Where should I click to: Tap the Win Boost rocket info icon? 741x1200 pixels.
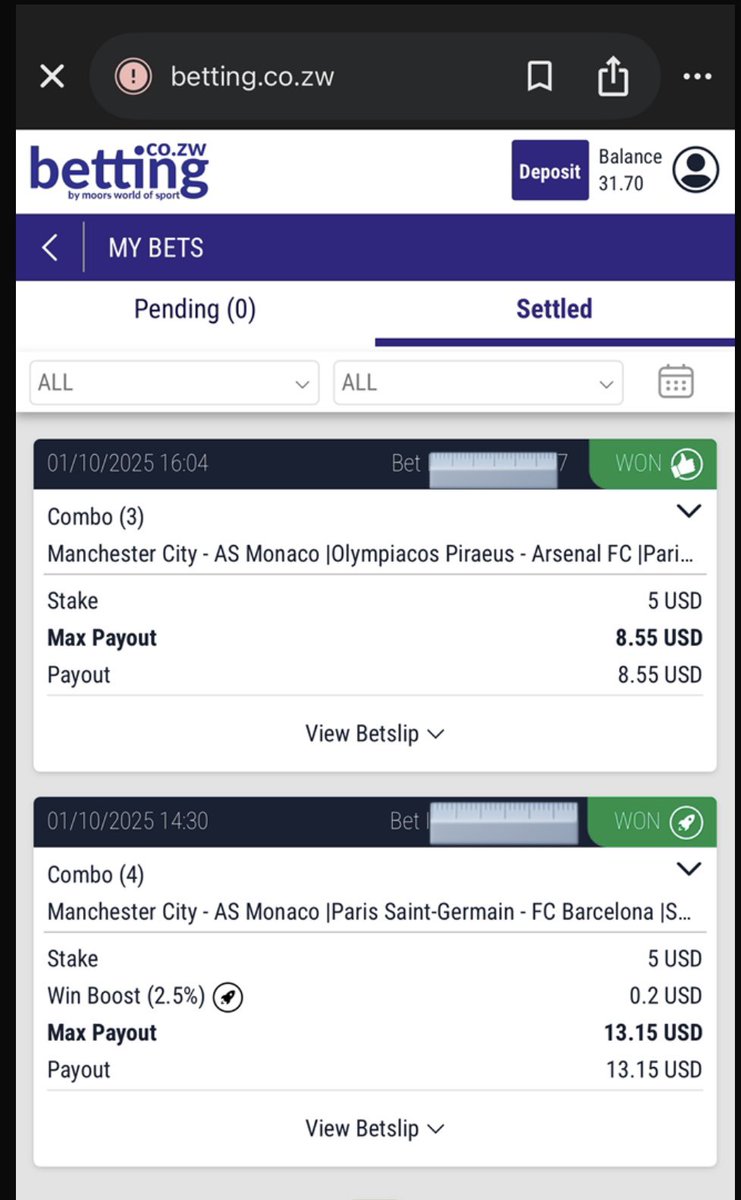[228, 996]
